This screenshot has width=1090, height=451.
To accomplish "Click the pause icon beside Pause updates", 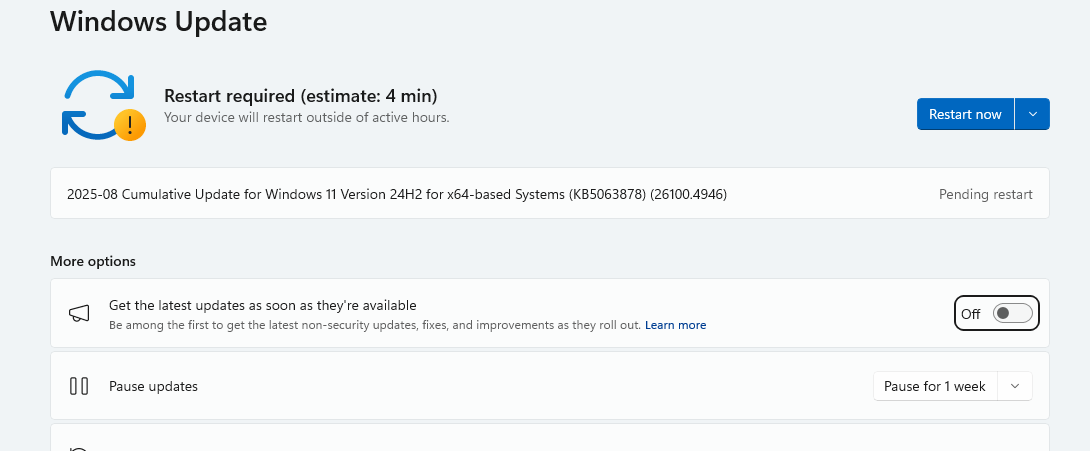I will pyautogui.click(x=79, y=386).
